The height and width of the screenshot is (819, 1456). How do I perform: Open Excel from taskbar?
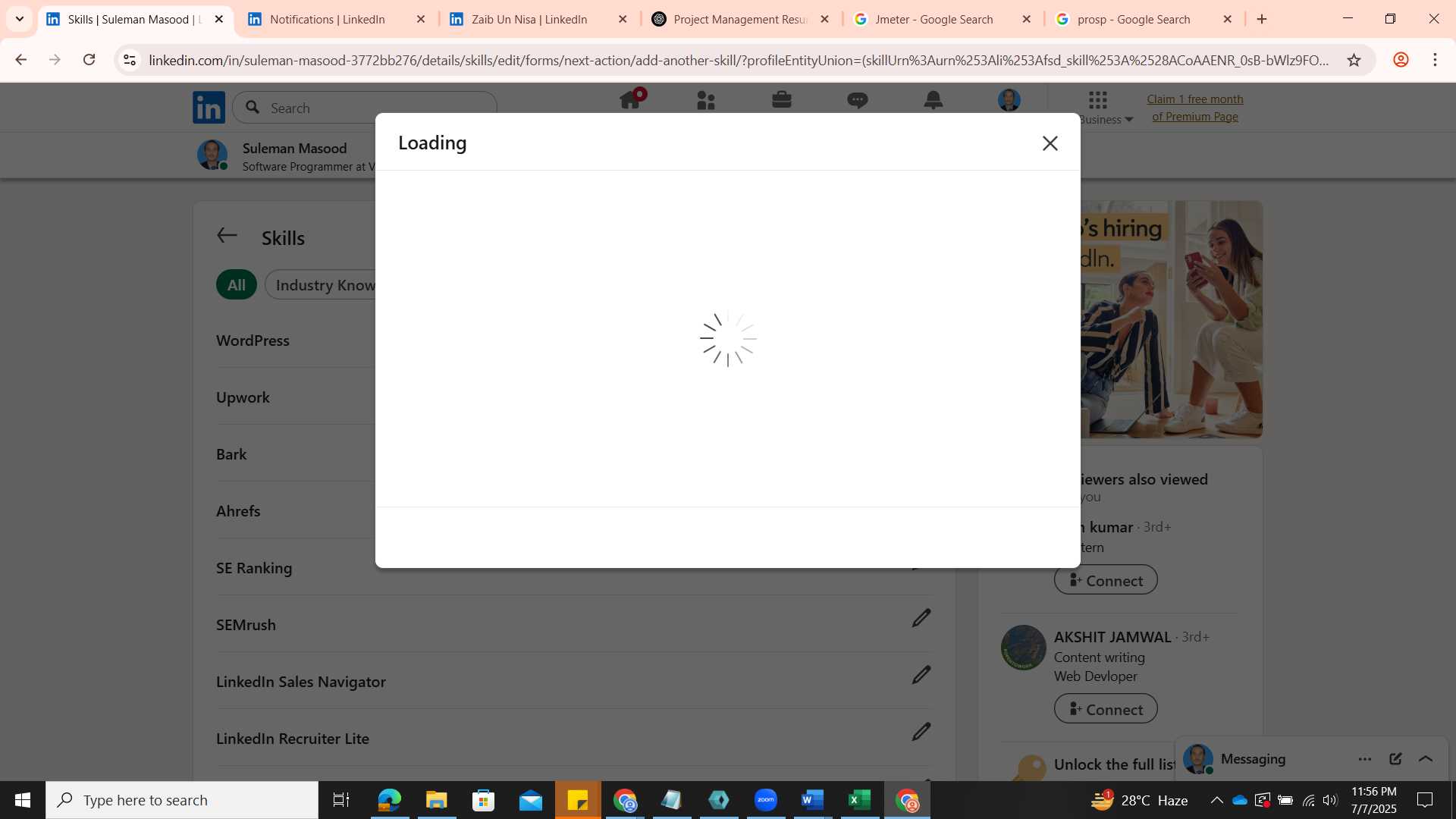pyautogui.click(x=860, y=800)
